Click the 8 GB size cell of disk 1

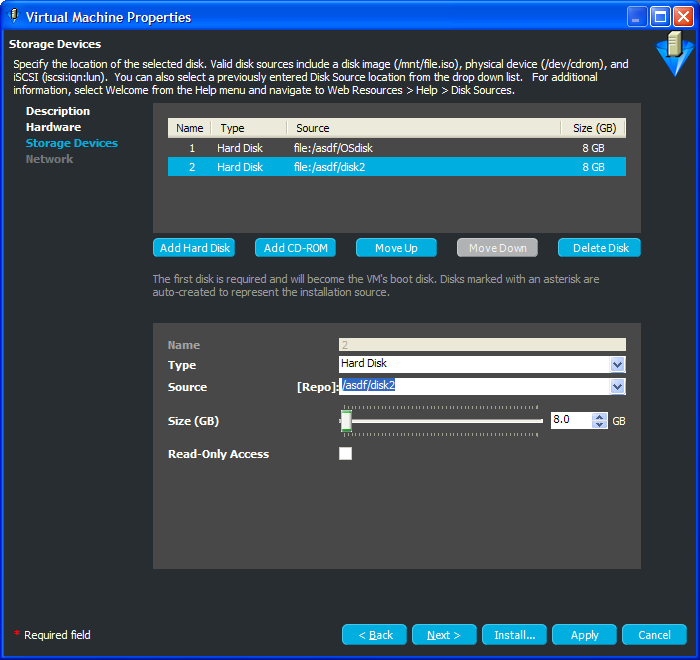[593, 148]
